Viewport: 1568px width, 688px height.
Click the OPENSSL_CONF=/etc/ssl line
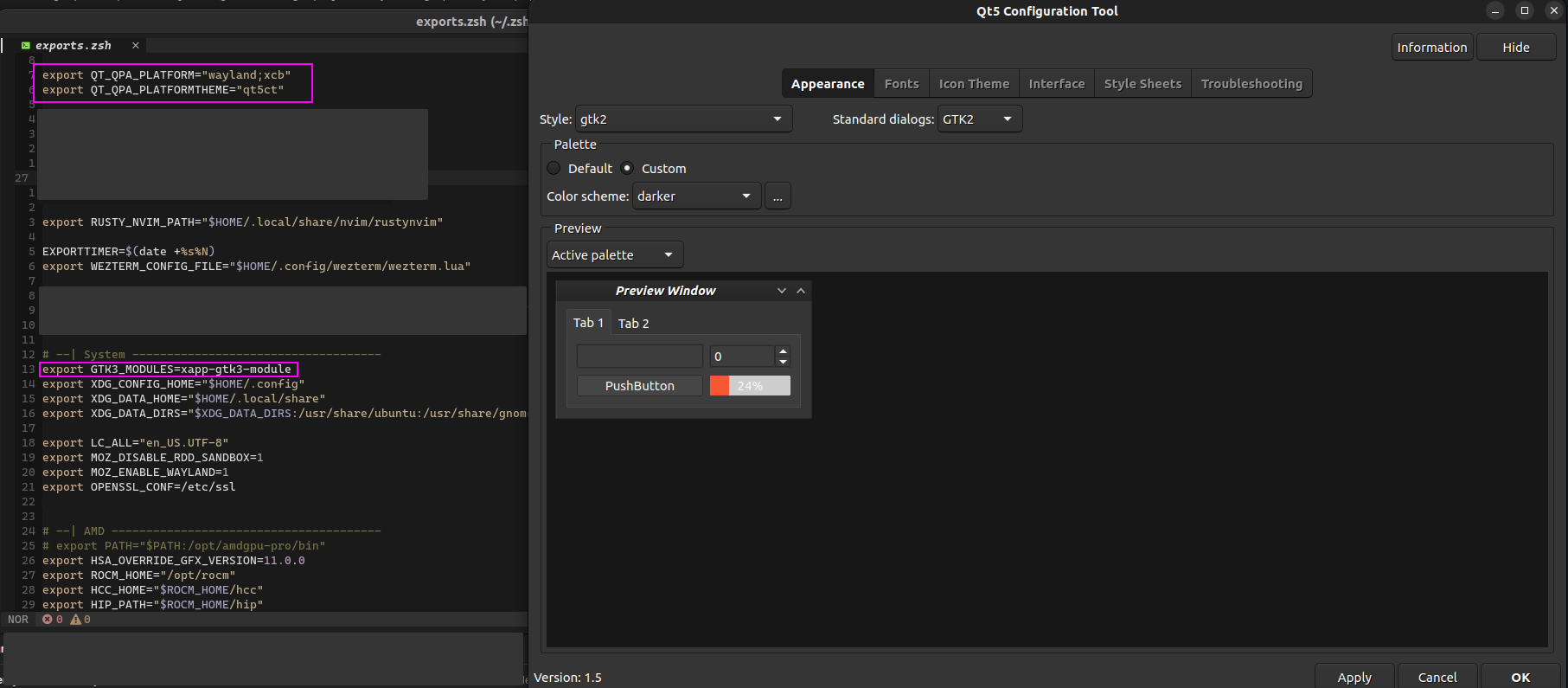pyautogui.click(x=139, y=487)
